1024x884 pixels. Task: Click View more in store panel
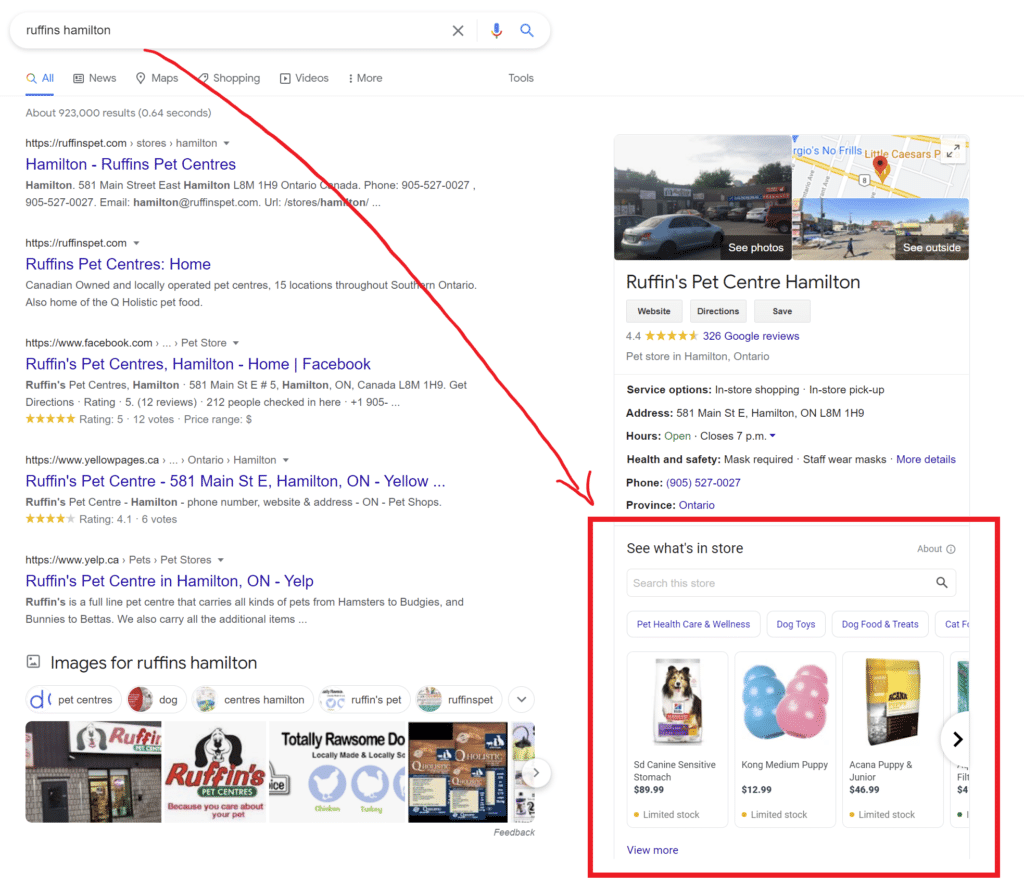(x=652, y=850)
